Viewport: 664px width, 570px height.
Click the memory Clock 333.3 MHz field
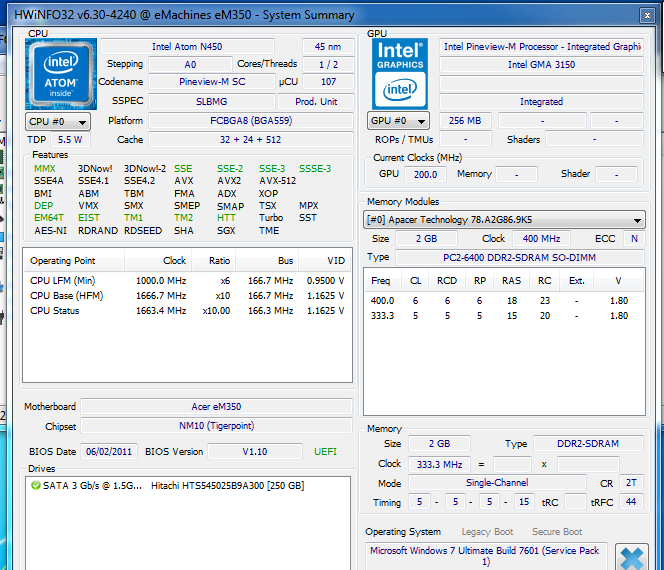pos(439,465)
